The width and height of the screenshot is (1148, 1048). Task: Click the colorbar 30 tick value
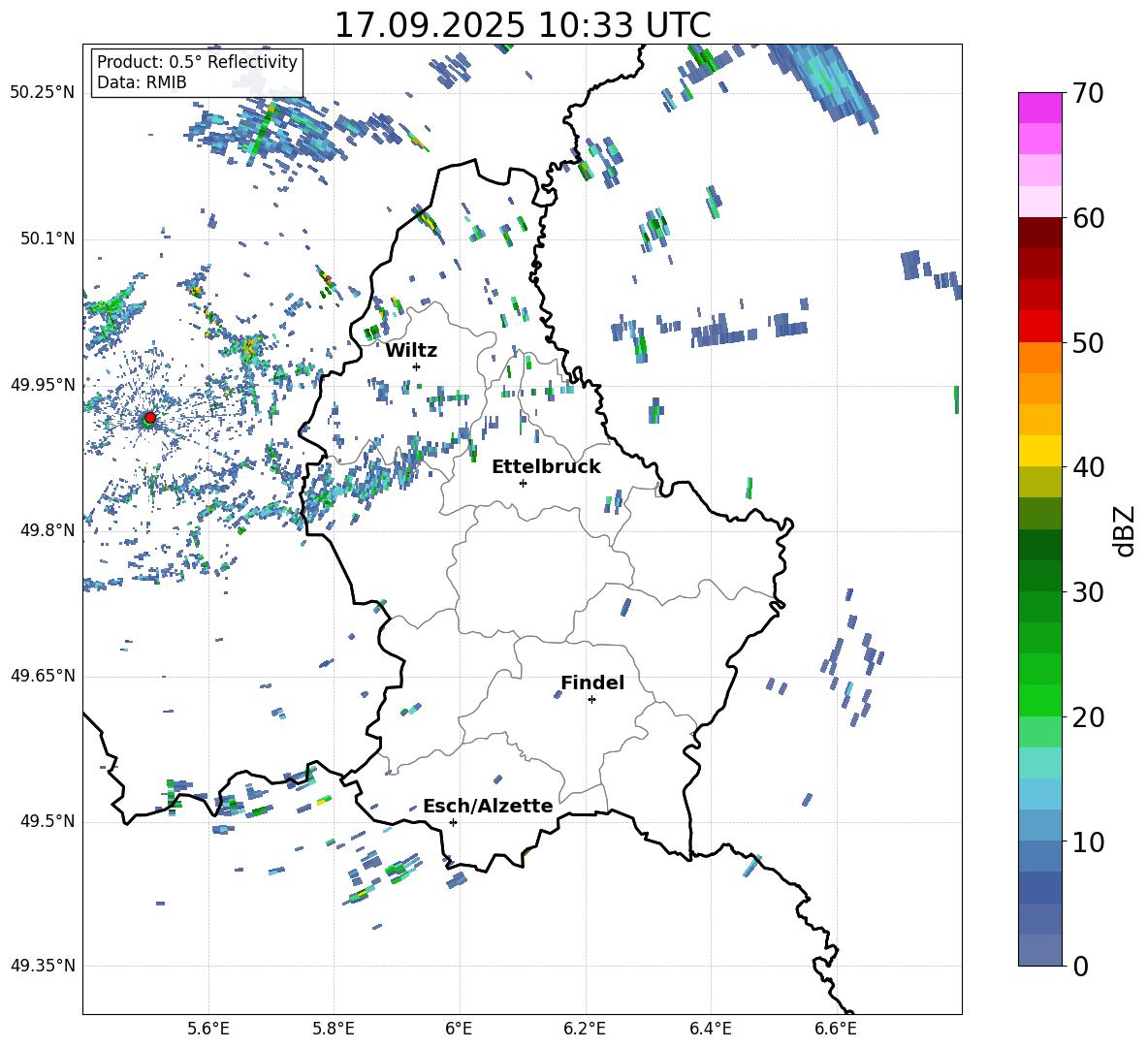click(1089, 592)
